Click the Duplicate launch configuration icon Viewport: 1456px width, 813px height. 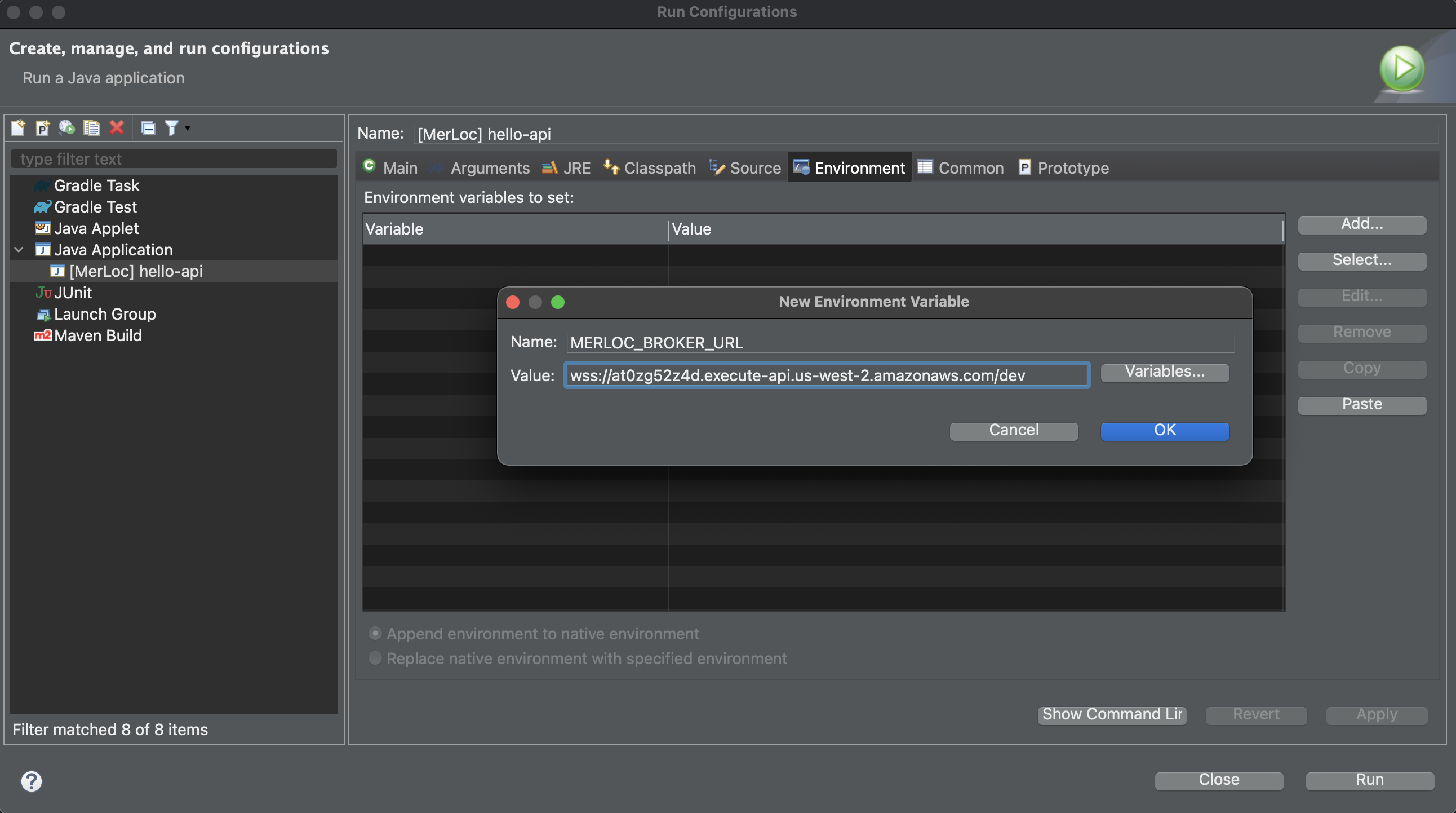(x=92, y=128)
